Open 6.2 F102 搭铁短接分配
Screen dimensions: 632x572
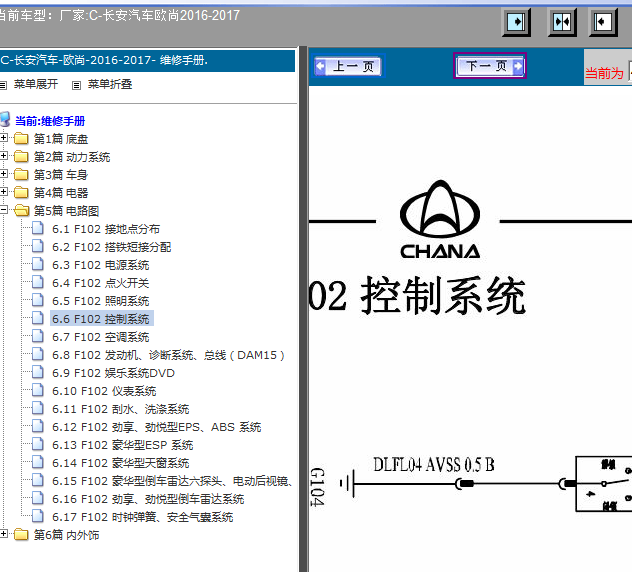pos(112,247)
